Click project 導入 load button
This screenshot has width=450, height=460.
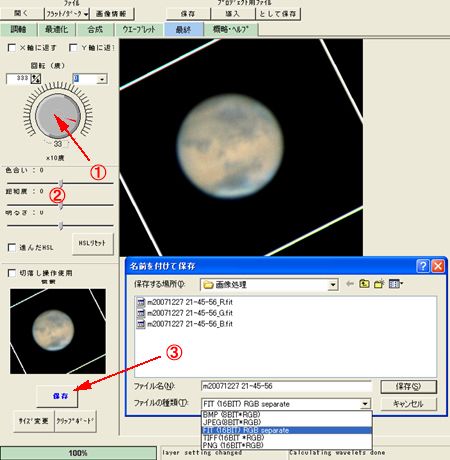point(233,14)
